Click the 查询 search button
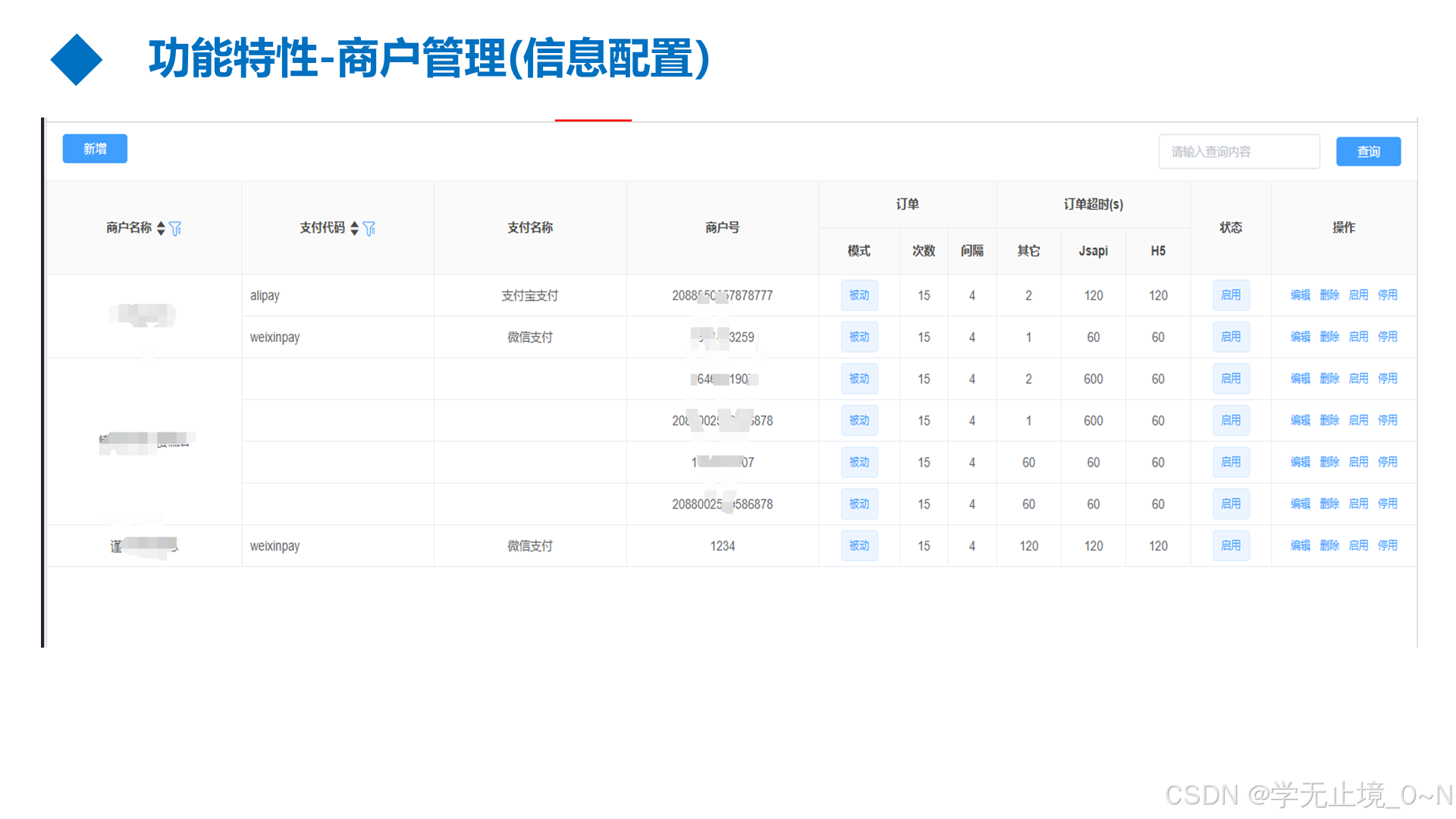Viewport: 1456px width, 819px height. point(1368,151)
